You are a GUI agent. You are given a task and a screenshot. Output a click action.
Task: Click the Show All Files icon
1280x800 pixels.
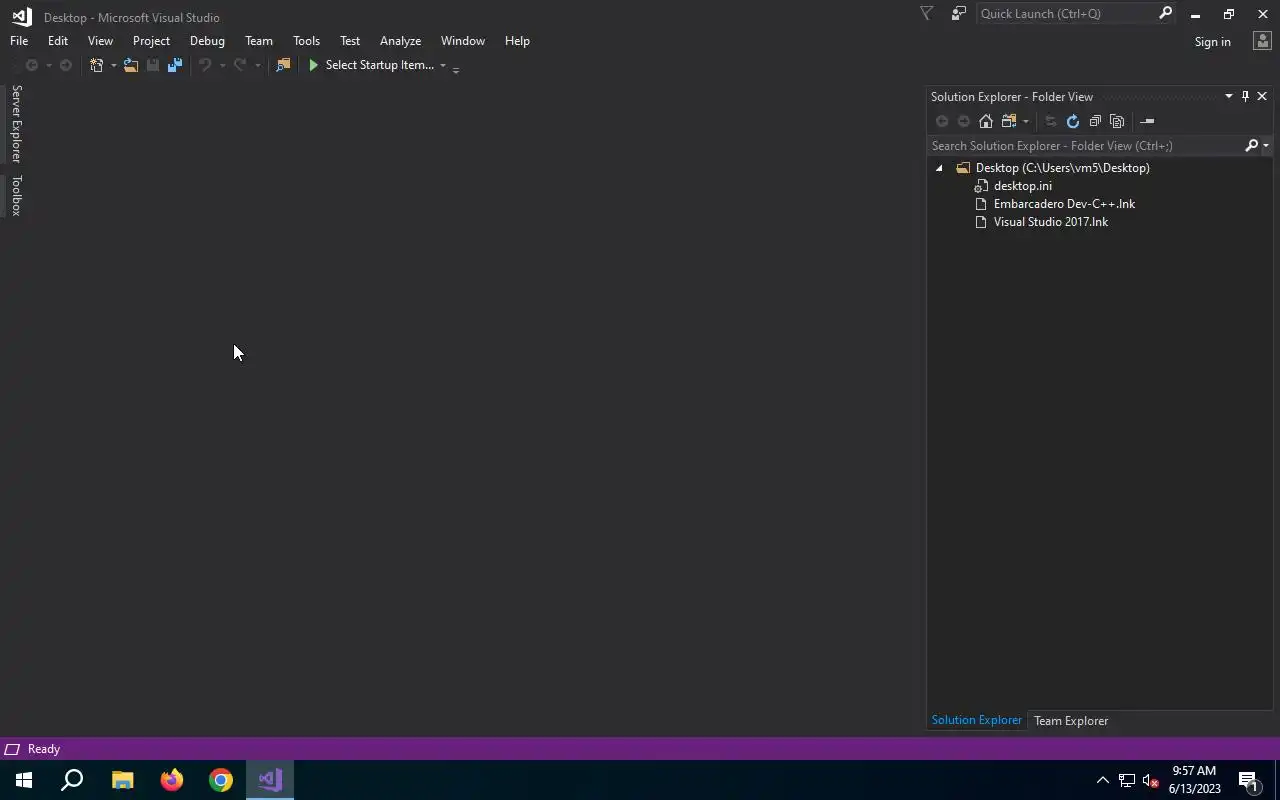(1117, 121)
